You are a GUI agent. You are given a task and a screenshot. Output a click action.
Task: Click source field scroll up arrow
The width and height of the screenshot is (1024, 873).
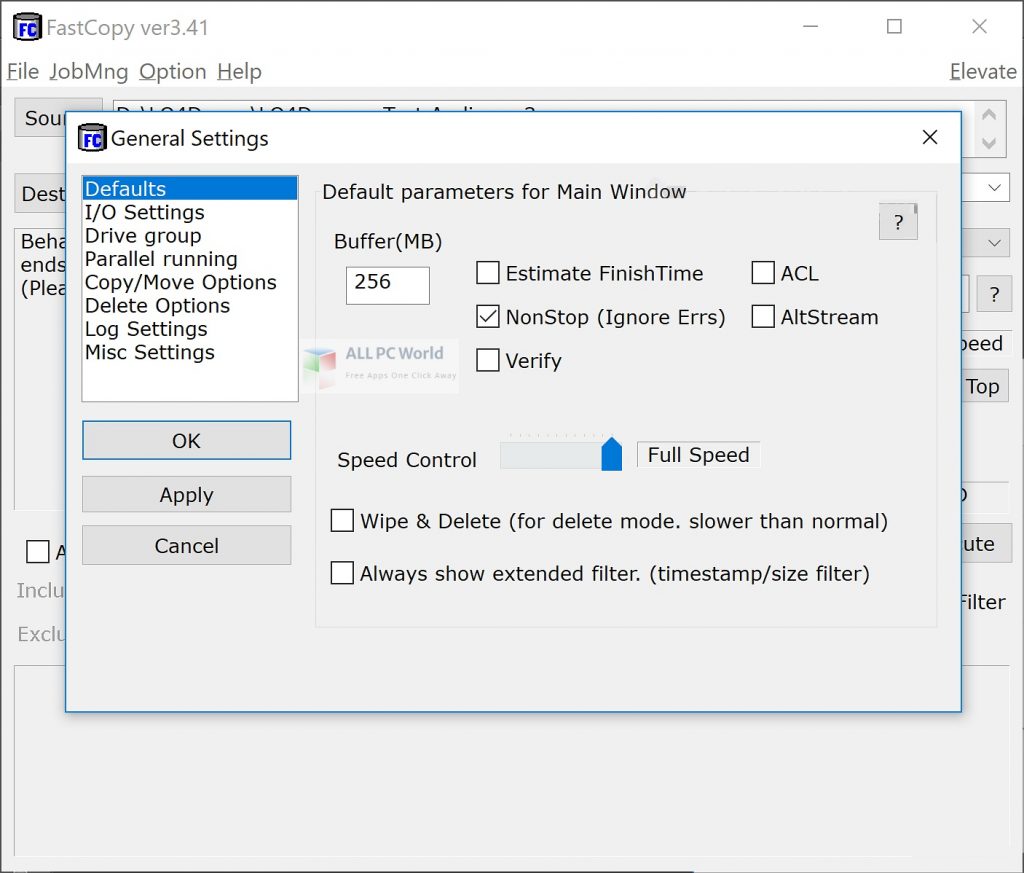click(x=989, y=115)
